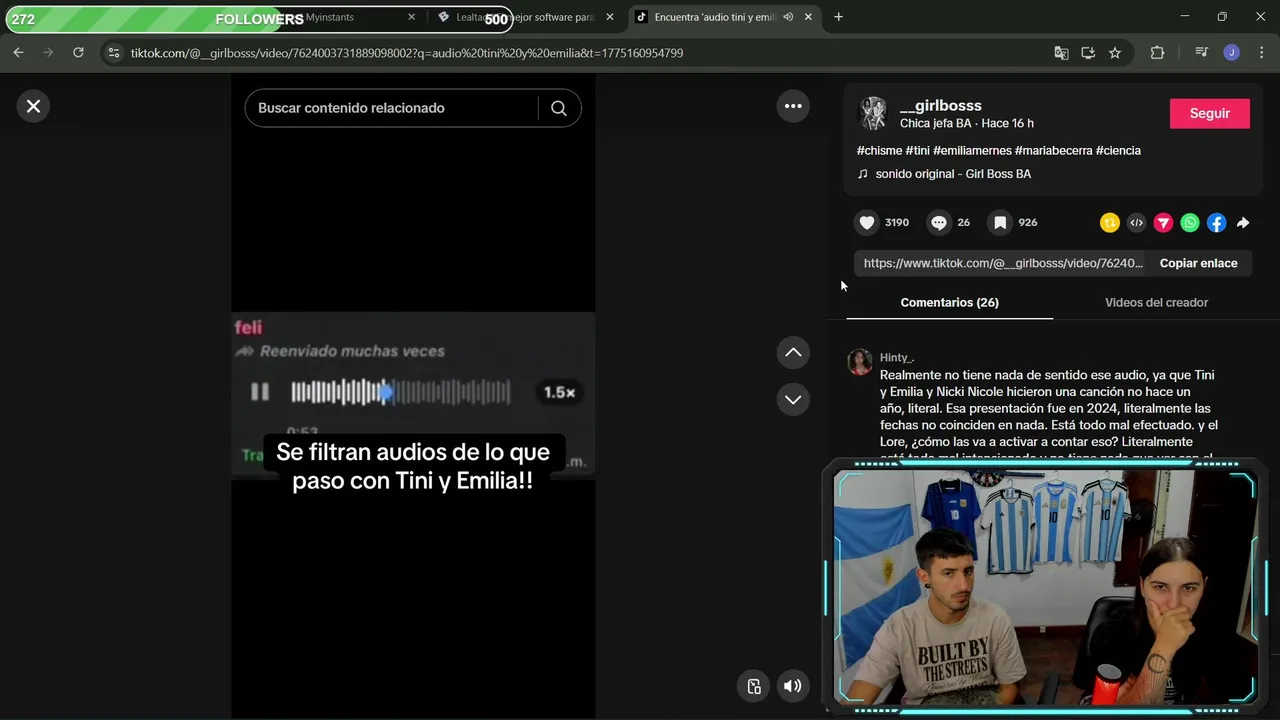Click install app icon in address bar

click(1088, 53)
